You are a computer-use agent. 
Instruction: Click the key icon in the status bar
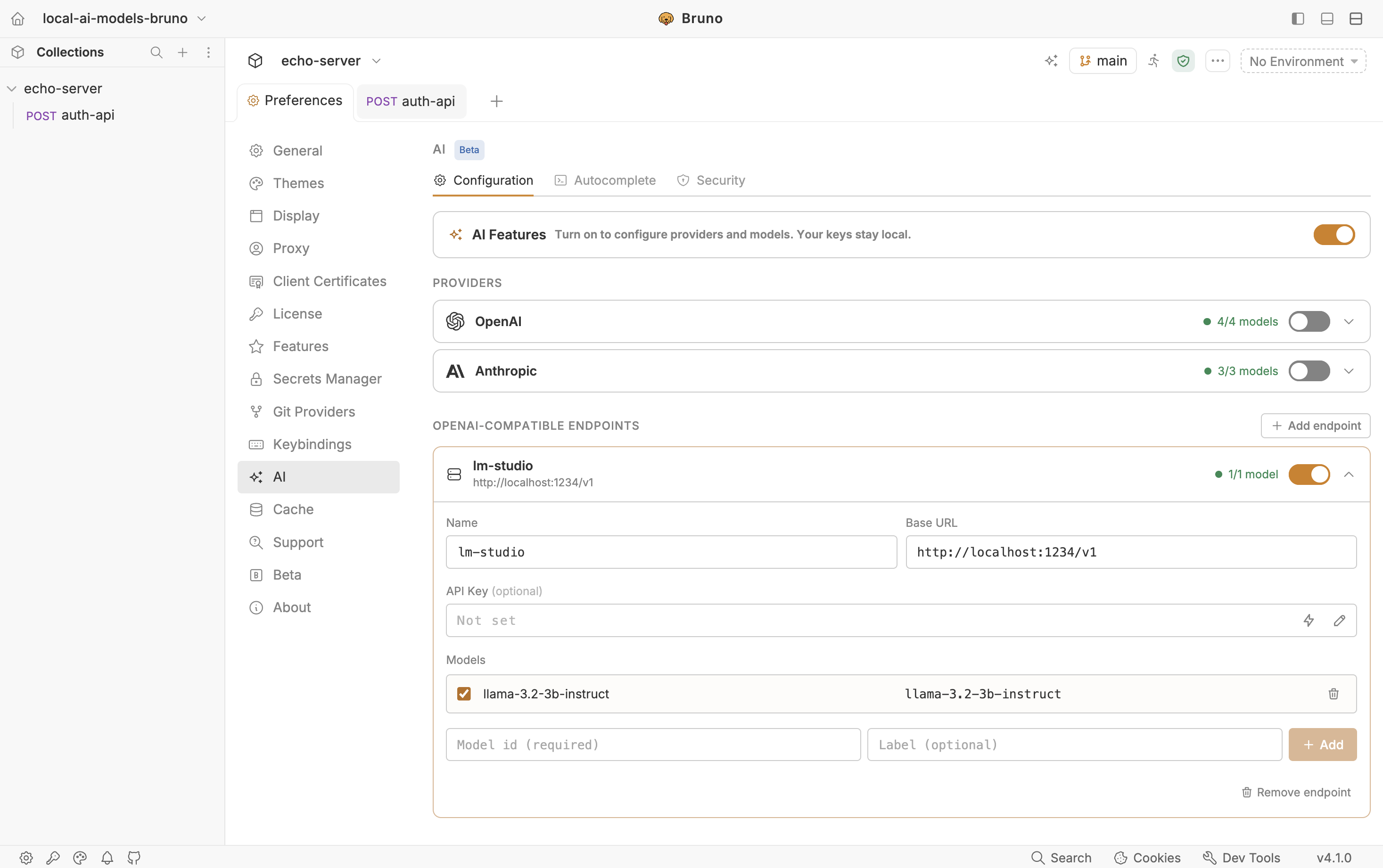pyautogui.click(x=53, y=857)
